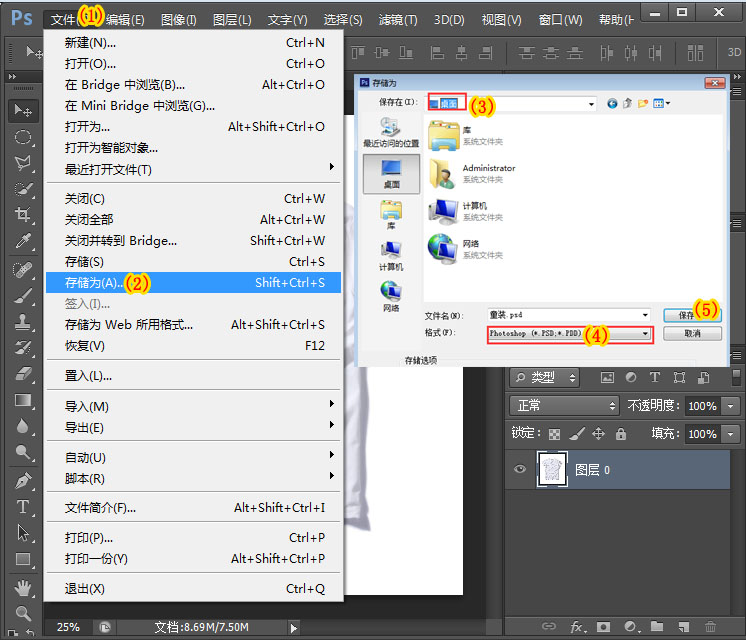Viewport: 746px width, 640px height.
Task: Choose 存储为 Web 所用格式 item
Action: tap(193, 325)
